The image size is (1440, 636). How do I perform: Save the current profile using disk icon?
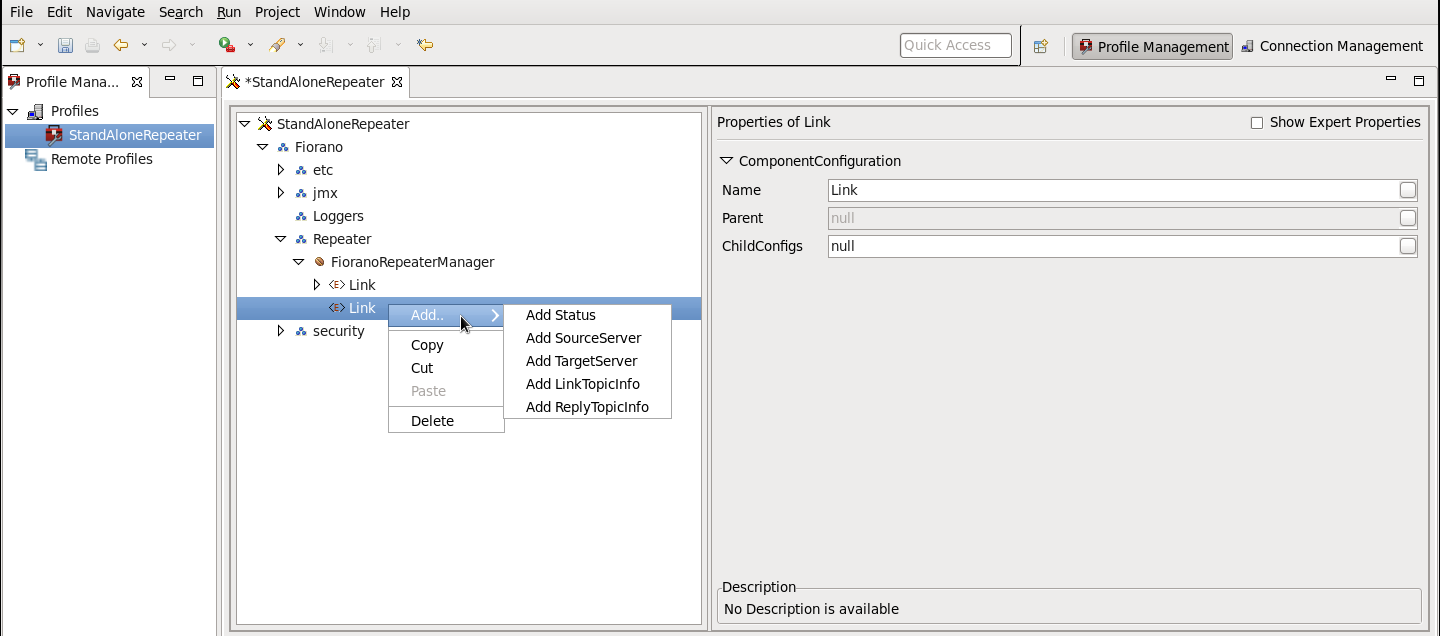(x=65, y=45)
